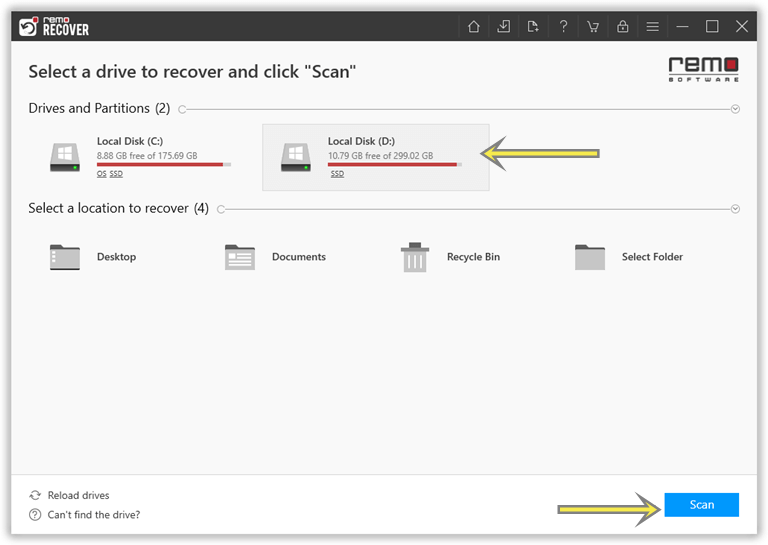
Task: Choose the Desktop location
Action: [x=93, y=257]
